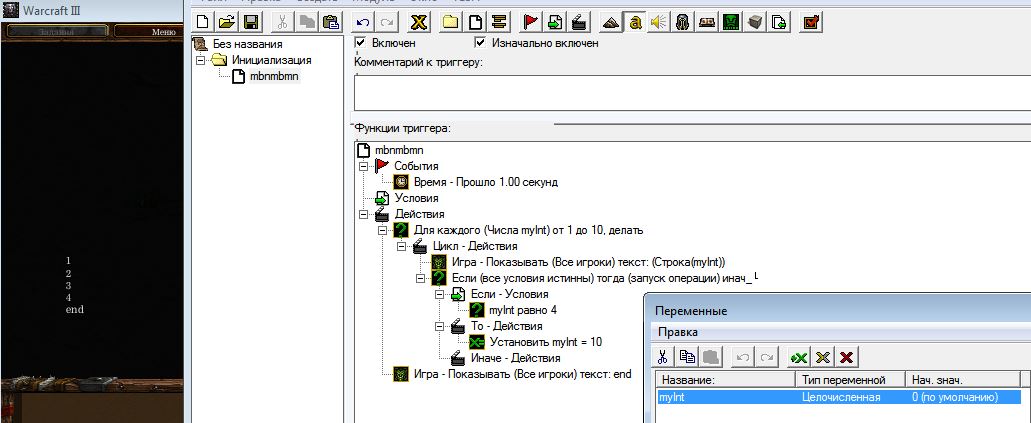
Task: Select mbnmbmn trigger in left tree
Action: (274, 76)
